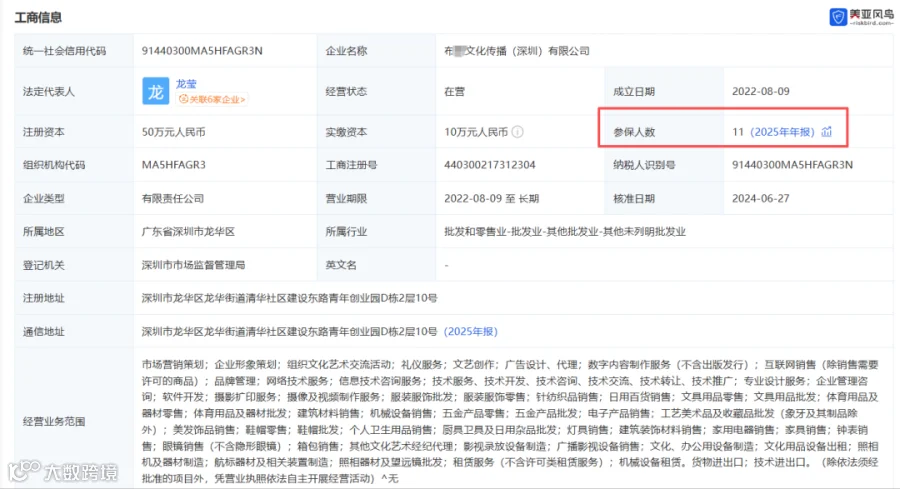Select the 2022-08-09 至 长期 value
The width and height of the screenshot is (900, 489).
(491, 199)
